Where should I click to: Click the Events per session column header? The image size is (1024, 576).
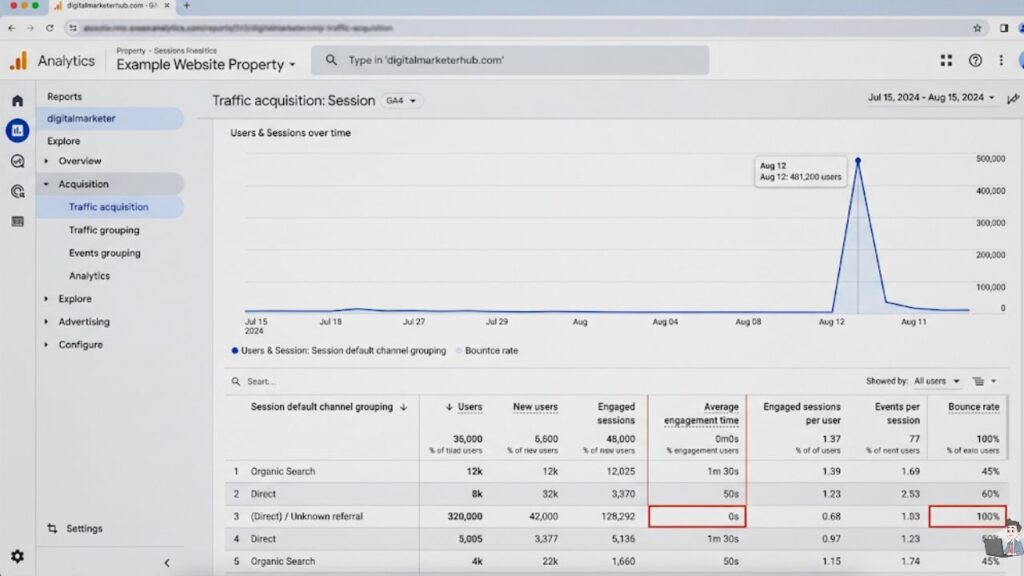coord(897,413)
